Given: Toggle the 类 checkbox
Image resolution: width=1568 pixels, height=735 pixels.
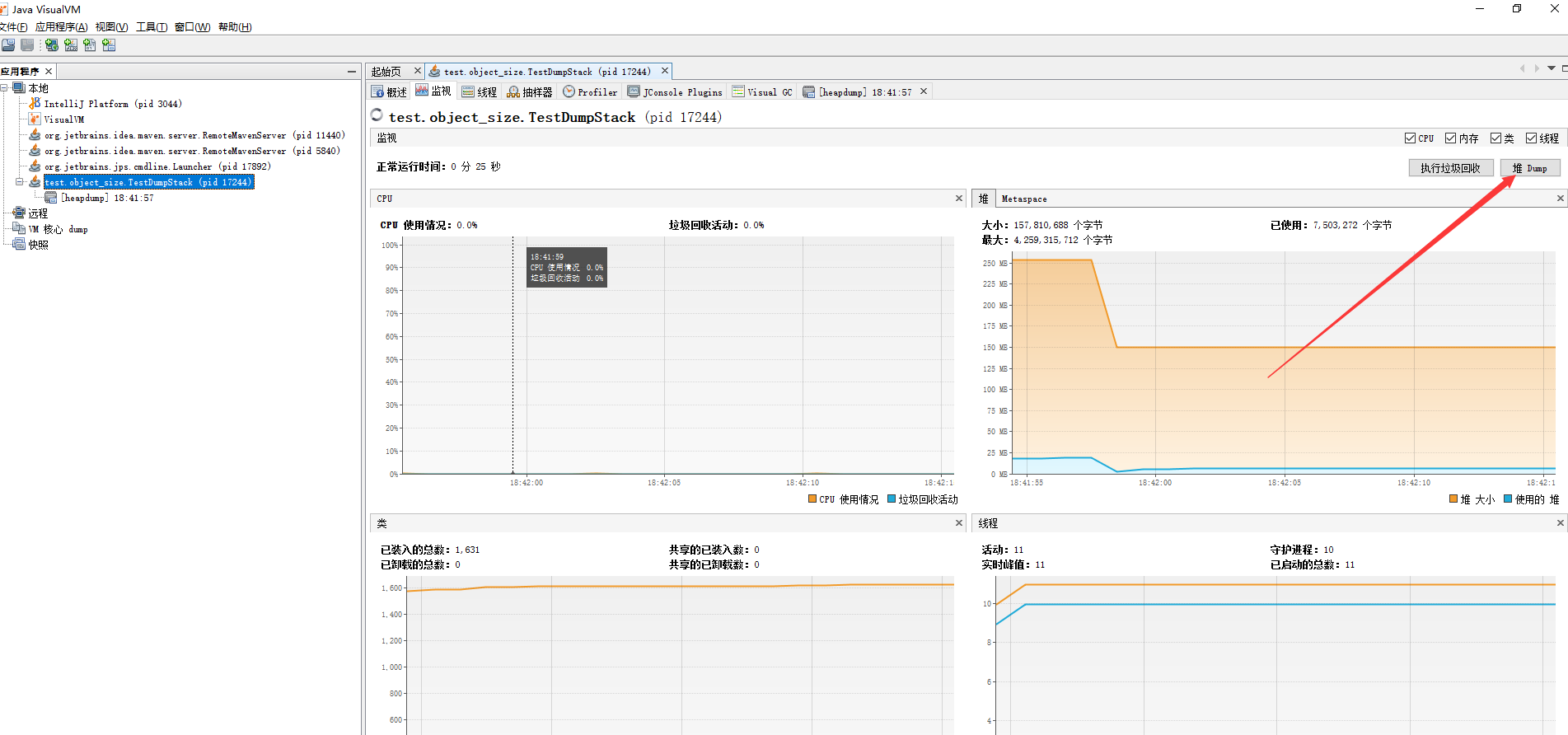Looking at the screenshot, I should [x=1496, y=138].
